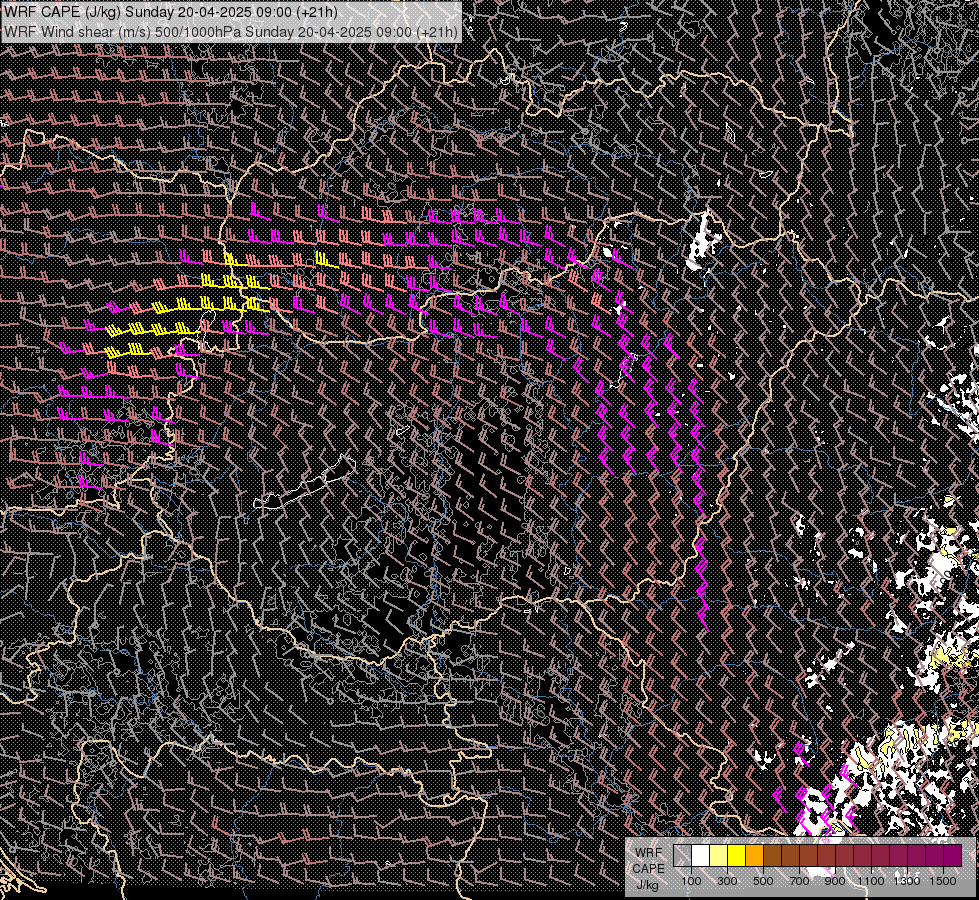Click the legend label 700

click(x=799, y=881)
